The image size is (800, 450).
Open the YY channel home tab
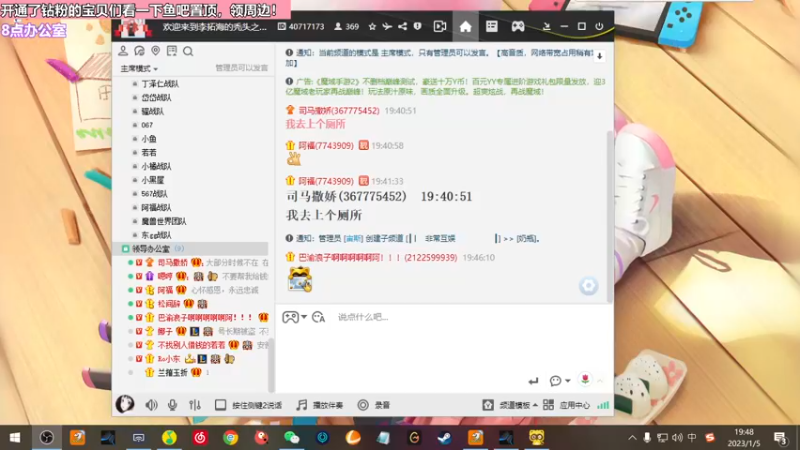pyautogui.click(x=465, y=27)
